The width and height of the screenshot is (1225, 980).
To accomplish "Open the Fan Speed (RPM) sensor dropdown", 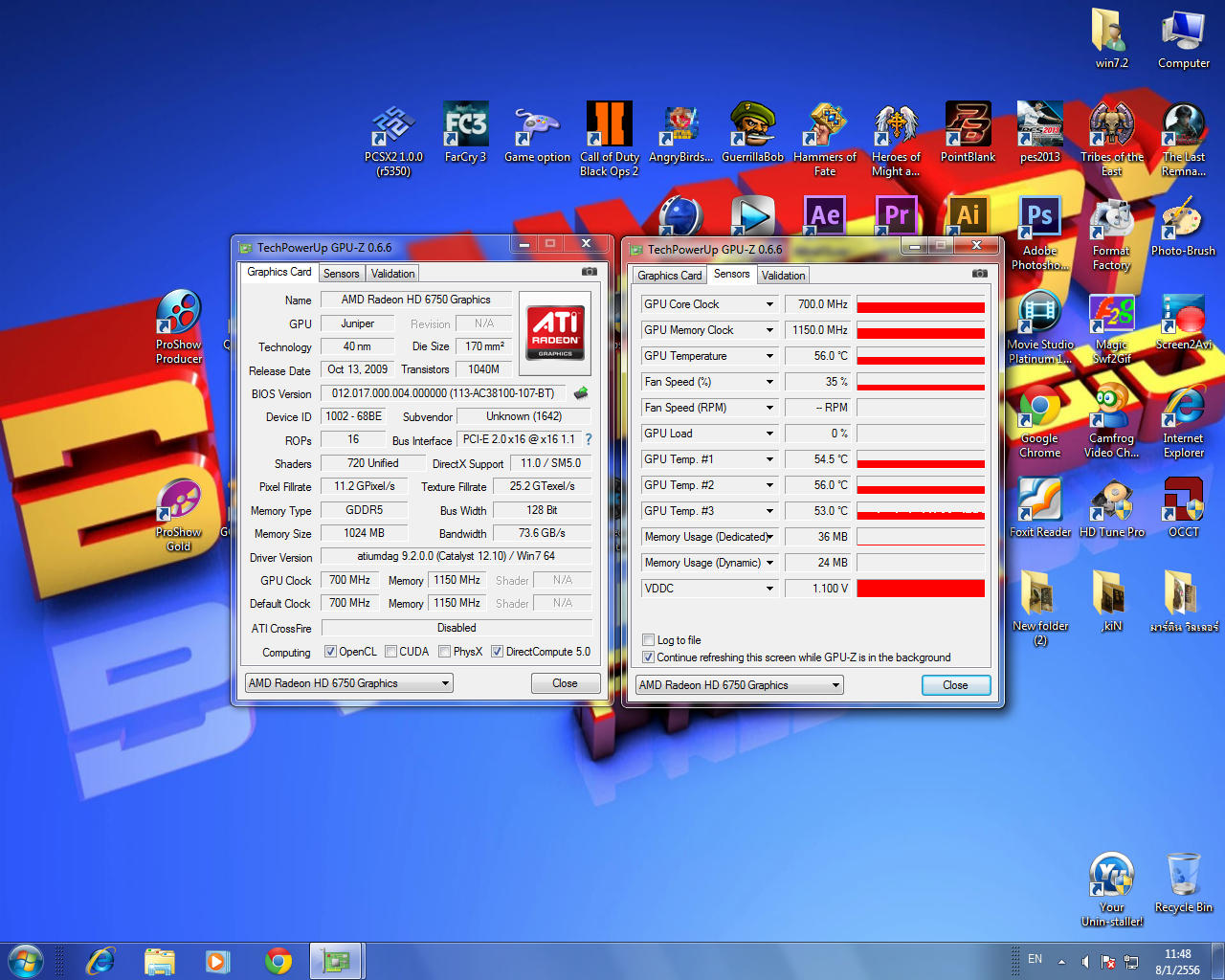I will pos(769,408).
